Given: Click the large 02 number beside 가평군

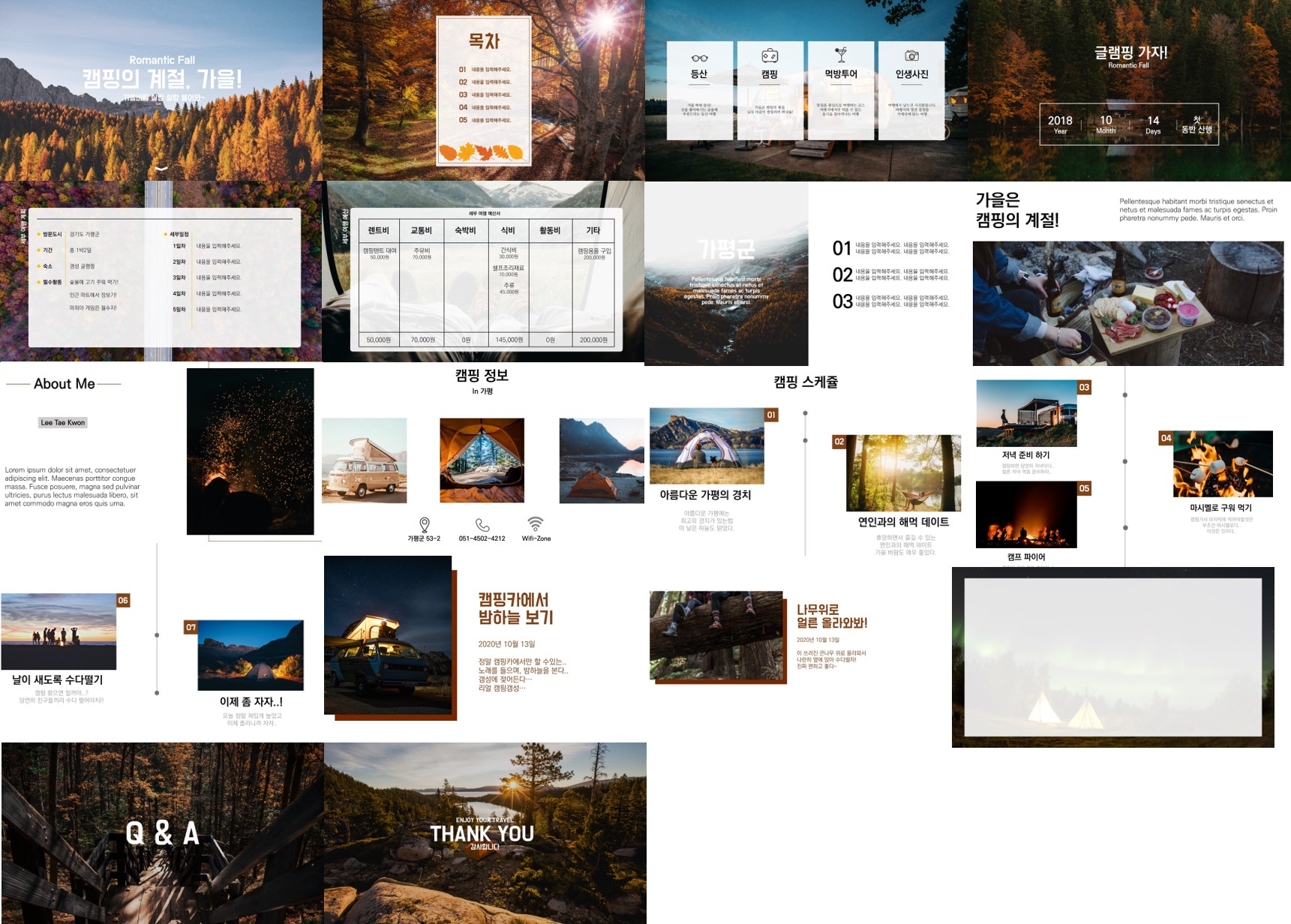Looking at the screenshot, I should point(842,274).
